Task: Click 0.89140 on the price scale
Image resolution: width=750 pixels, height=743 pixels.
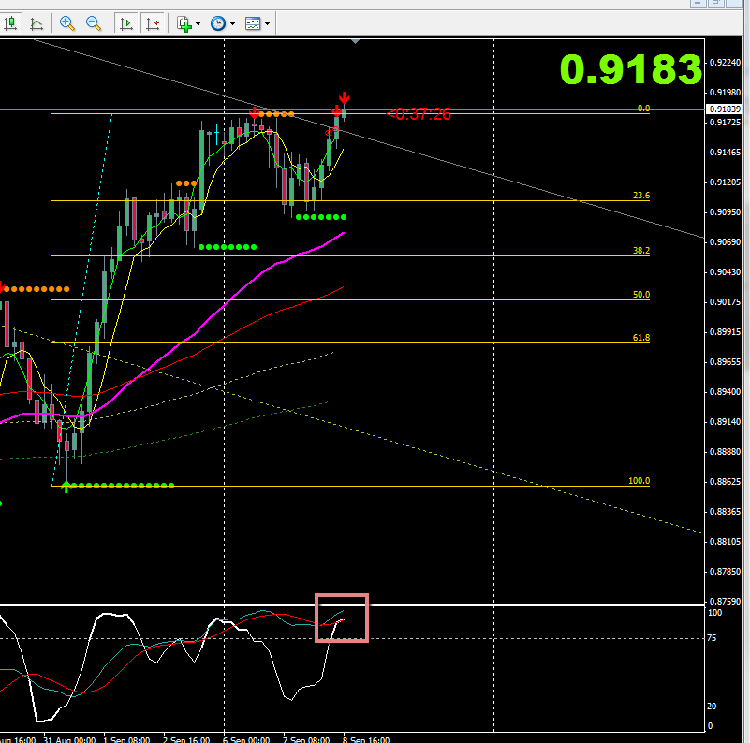Action: 725,421
